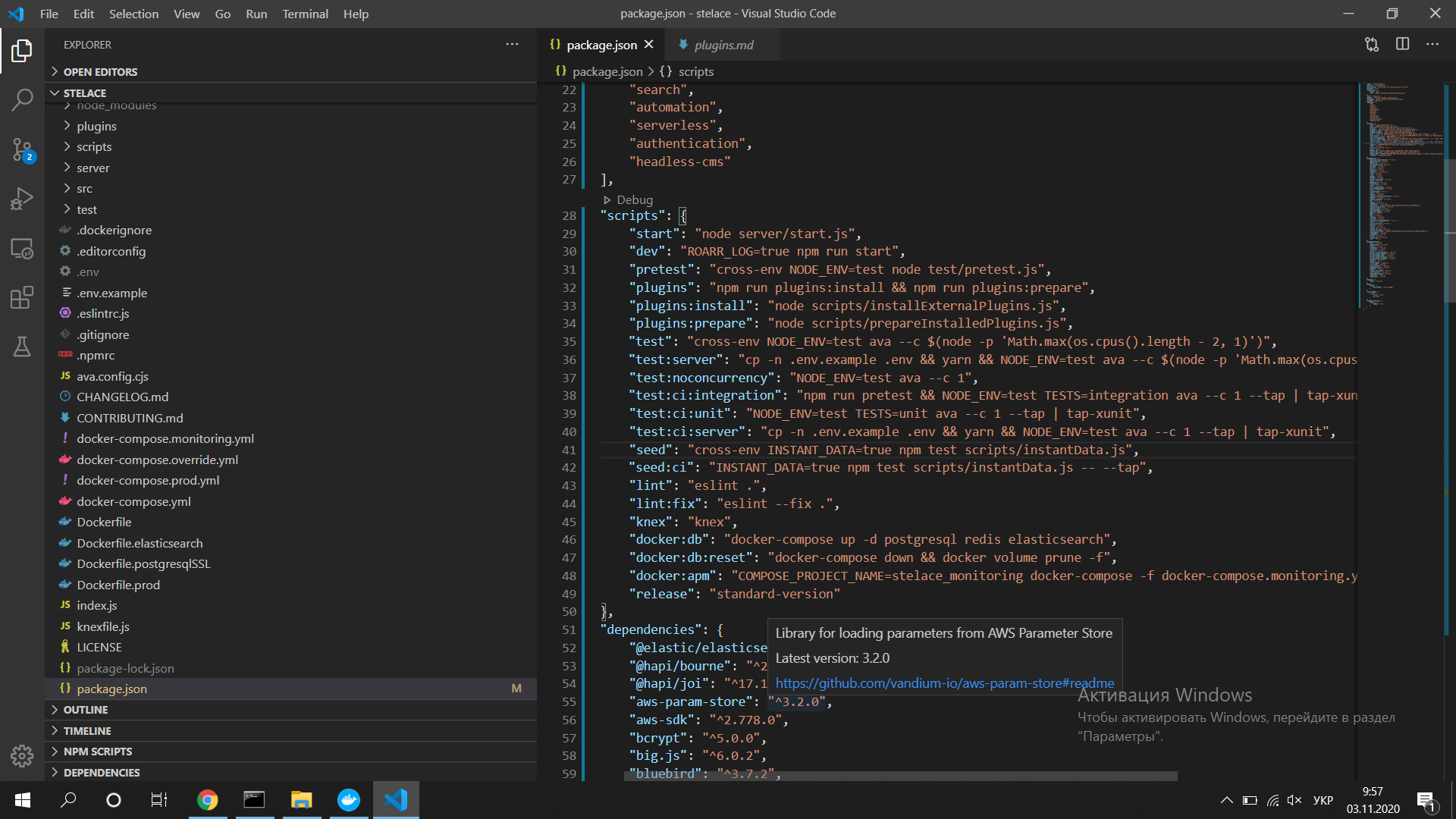Expand the OUTLINE section

point(86,710)
